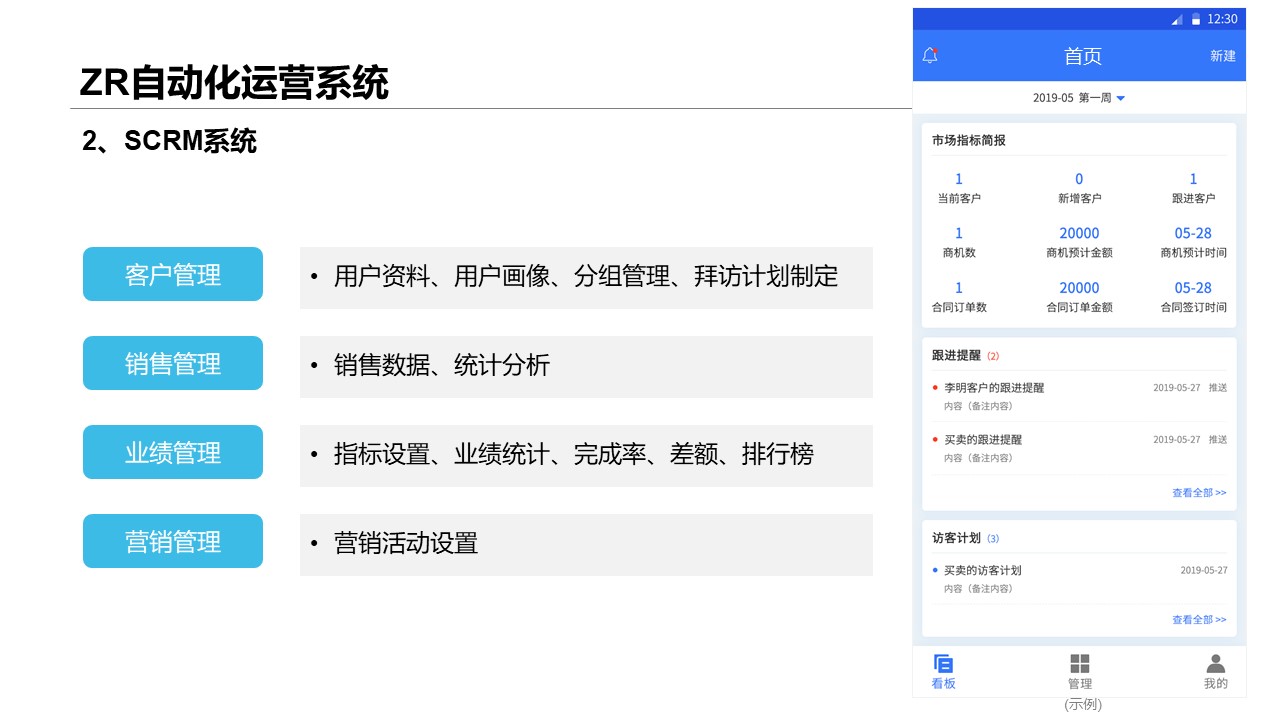Image resolution: width=1280 pixels, height=720 pixels.
Task: Open 买卖的访客计划 visit plan item
Action: click(983, 571)
